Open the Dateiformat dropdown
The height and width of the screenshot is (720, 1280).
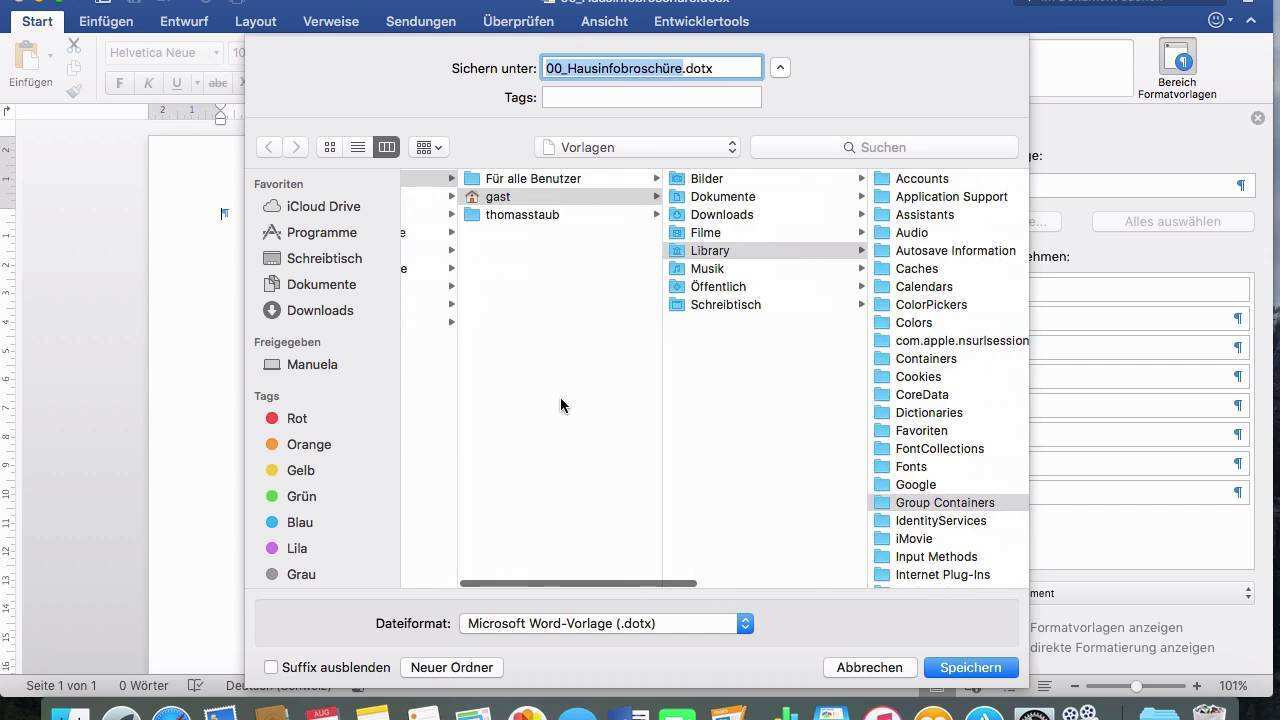pyautogui.click(x=606, y=623)
